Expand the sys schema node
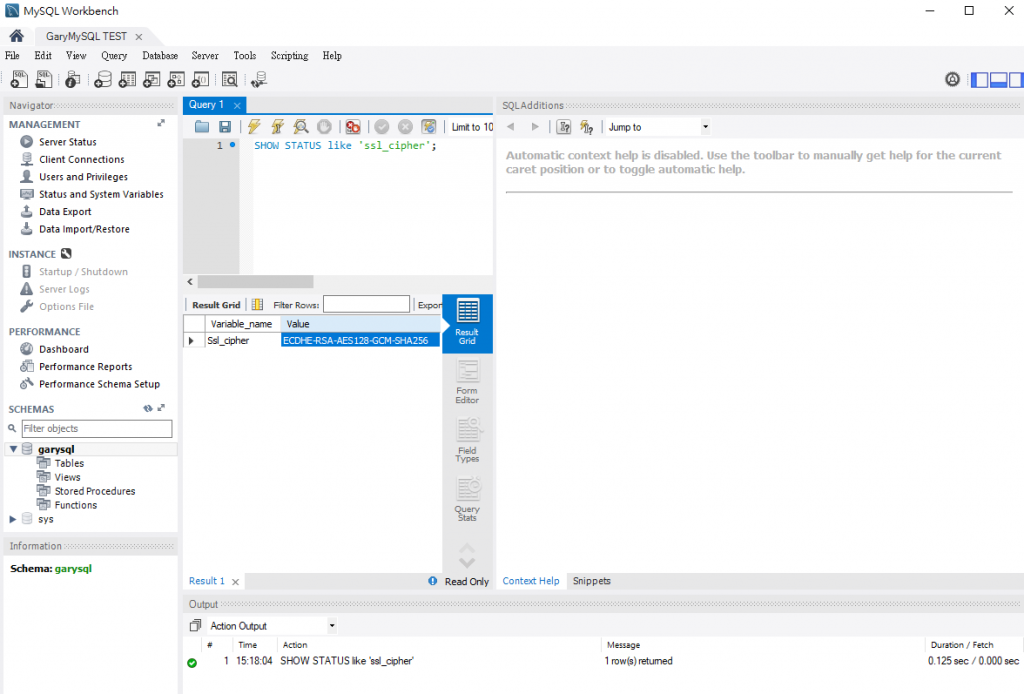The width and height of the screenshot is (1024, 694). coord(12,519)
